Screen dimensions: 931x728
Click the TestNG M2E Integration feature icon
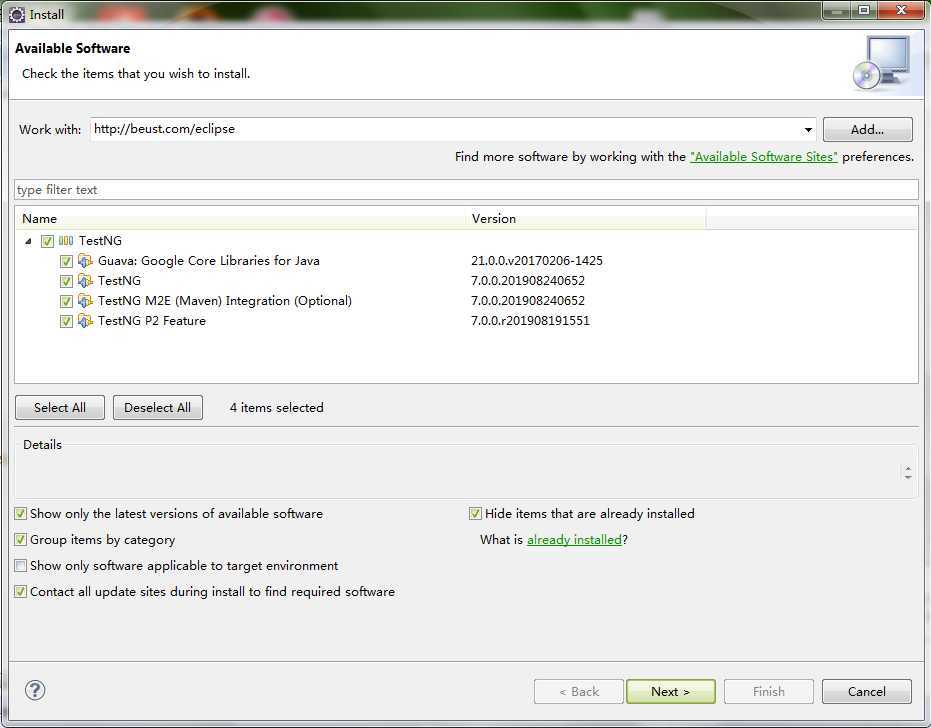86,301
